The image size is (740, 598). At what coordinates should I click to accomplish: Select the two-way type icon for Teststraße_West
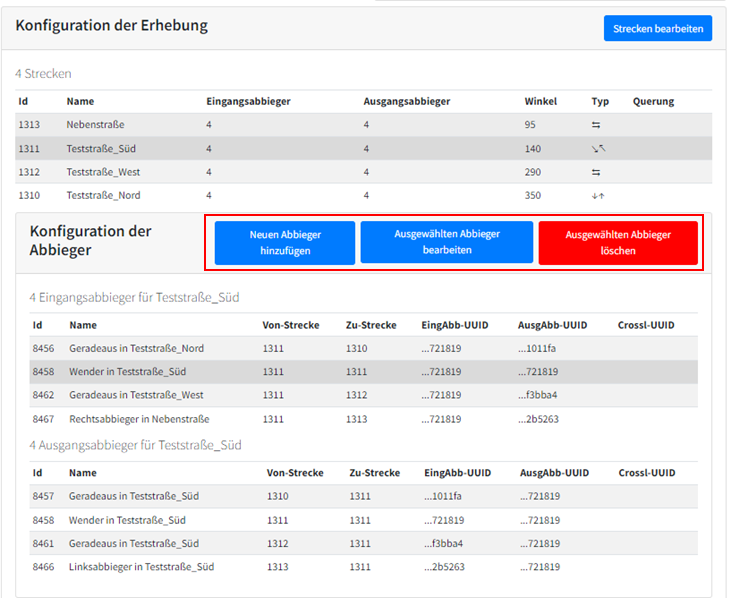[596, 172]
